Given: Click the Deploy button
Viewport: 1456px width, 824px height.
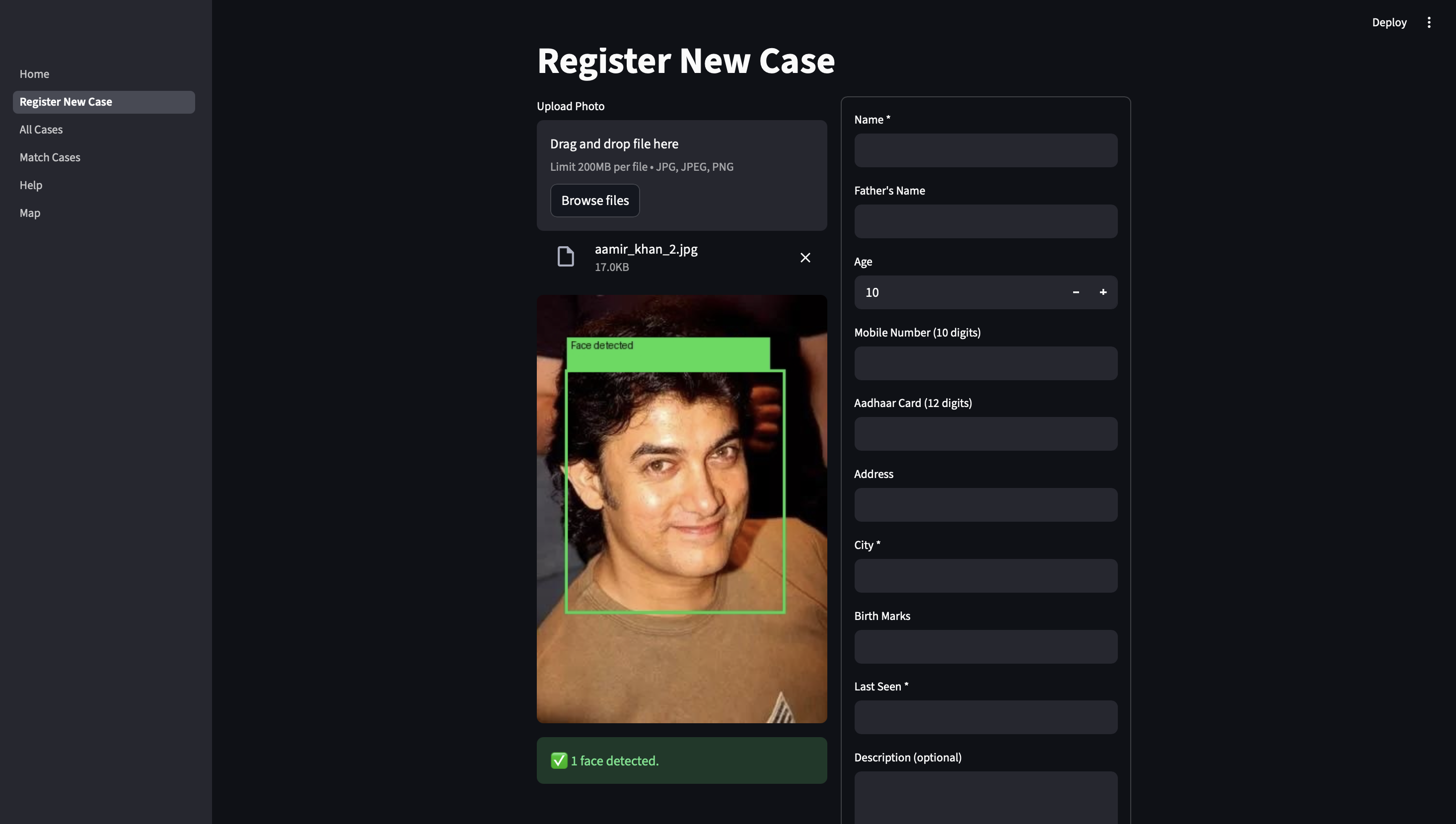Looking at the screenshot, I should (1389, 22).
